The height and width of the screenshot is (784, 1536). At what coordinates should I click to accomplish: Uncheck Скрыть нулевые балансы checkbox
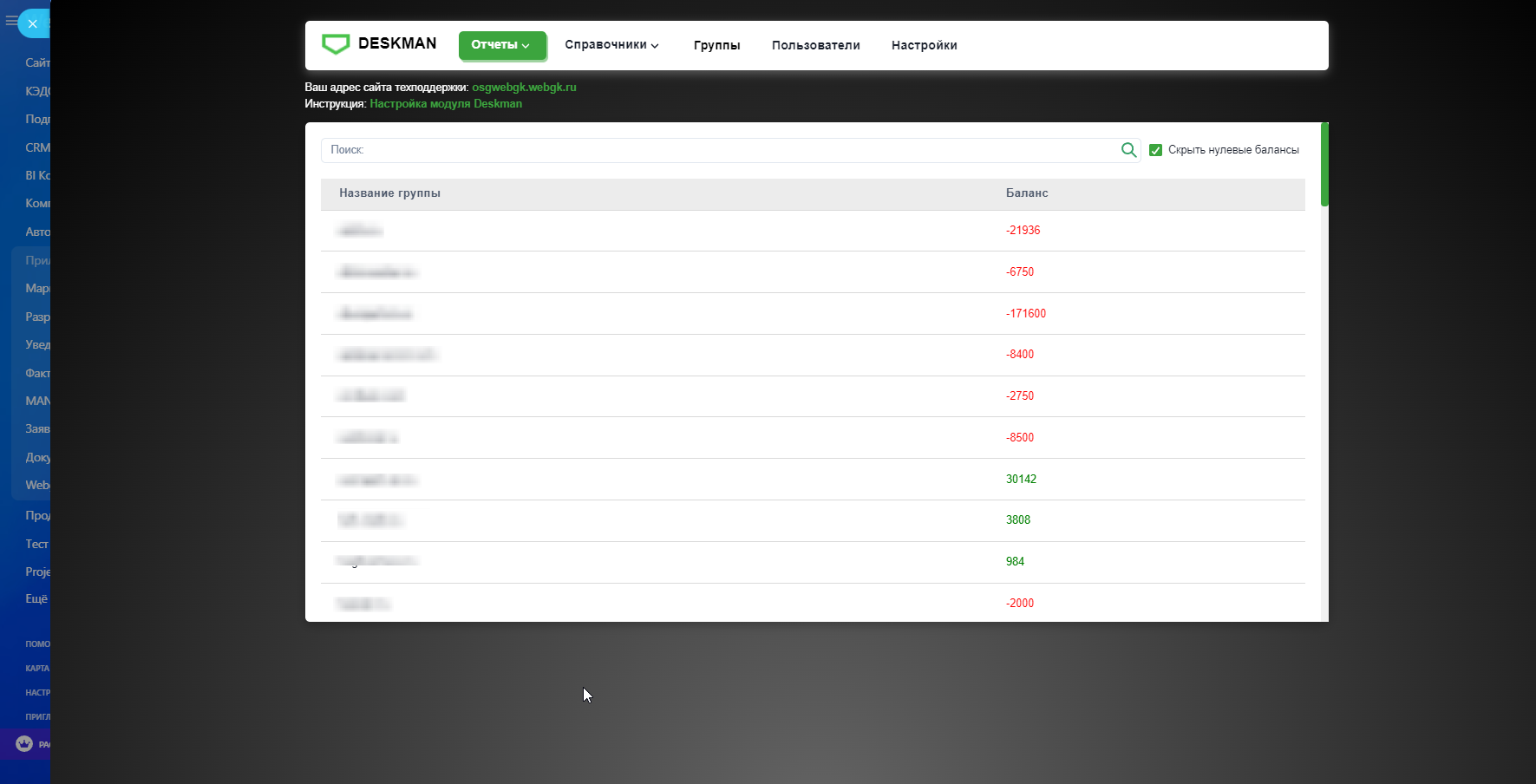pyautogui.click(x=1155, y=150)
